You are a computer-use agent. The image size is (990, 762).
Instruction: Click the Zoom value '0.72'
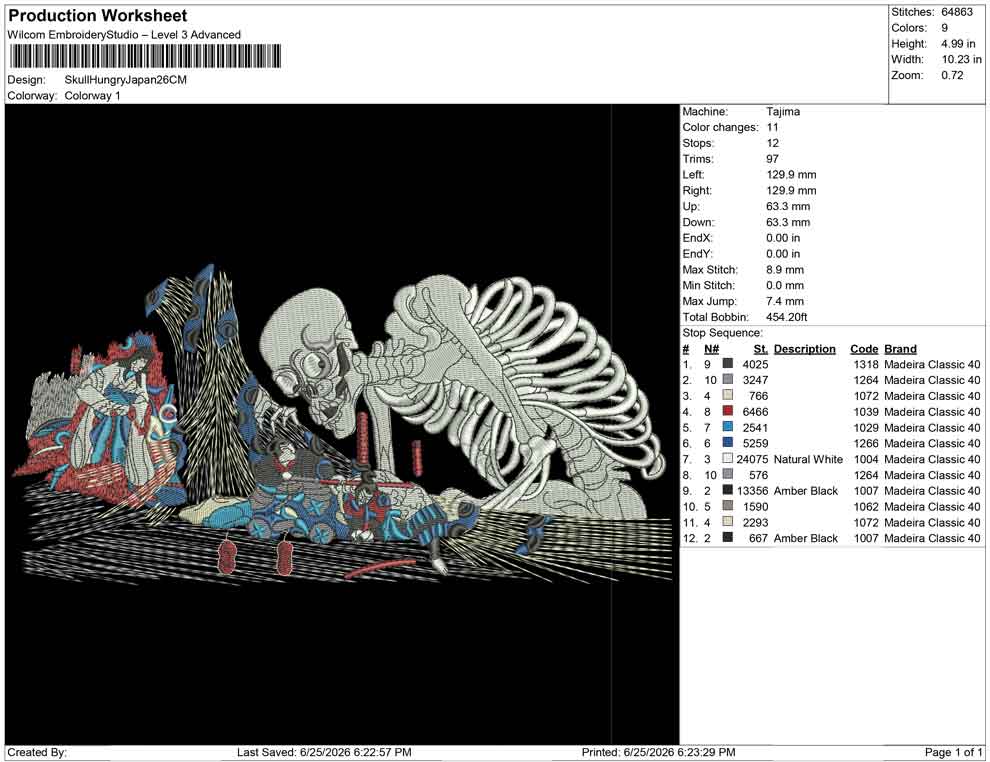[x=952, y=75]
